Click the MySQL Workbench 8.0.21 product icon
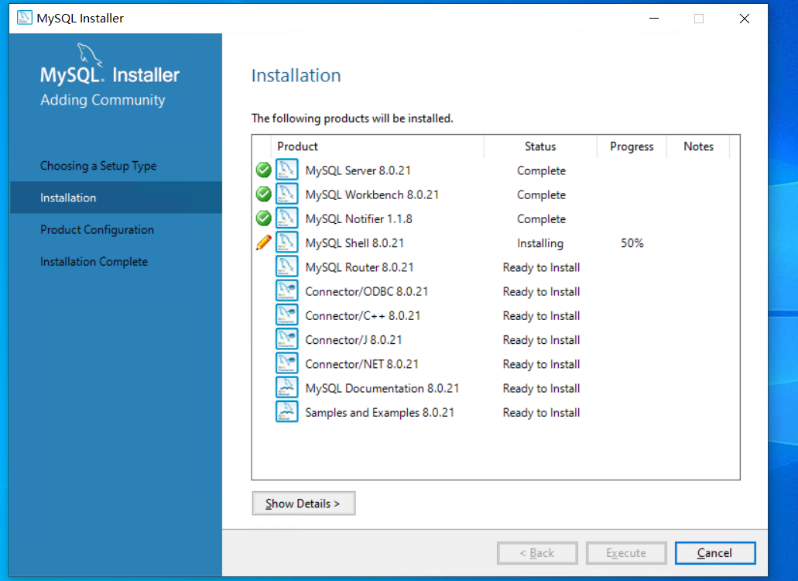Screen dimensions: 798x581 287,194
